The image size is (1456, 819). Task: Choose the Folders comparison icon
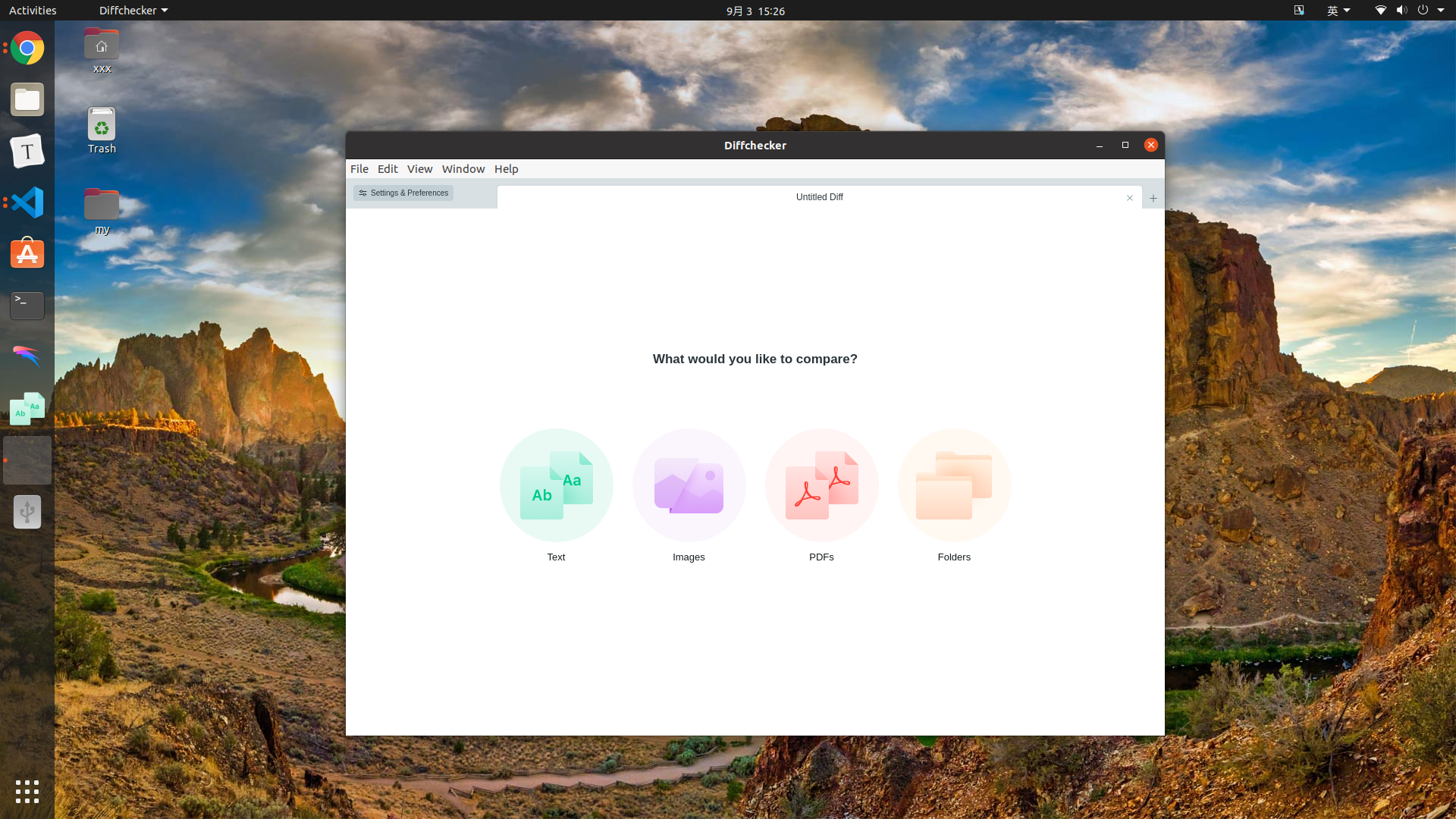[x=954, y=485]
